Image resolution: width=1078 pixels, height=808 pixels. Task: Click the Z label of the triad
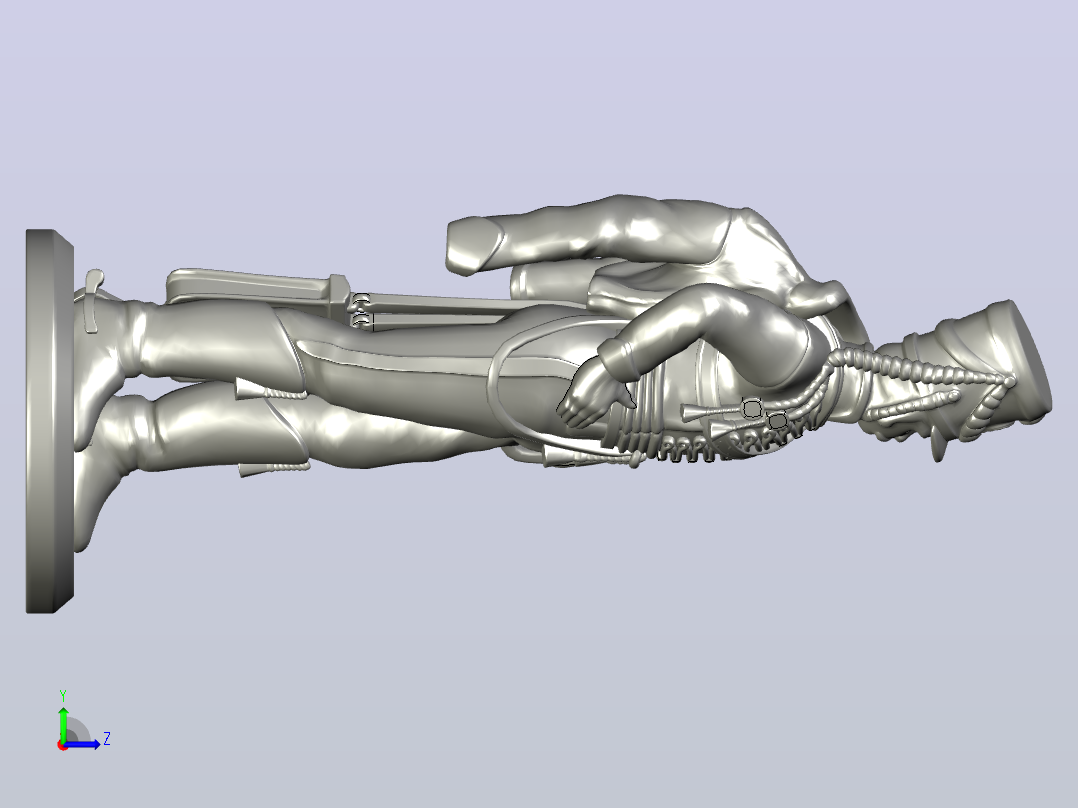pyautogui.click(x=107, y=739)
